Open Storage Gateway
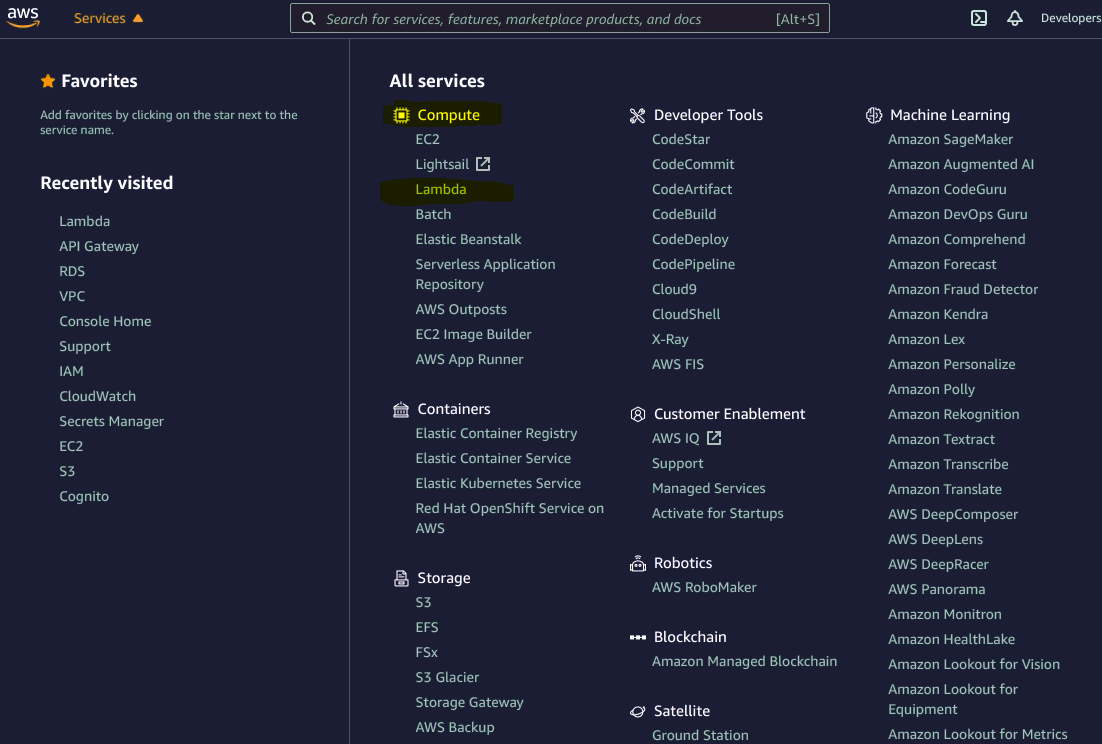The width and height of the screenshot is (1102, 744). (469, 703)
